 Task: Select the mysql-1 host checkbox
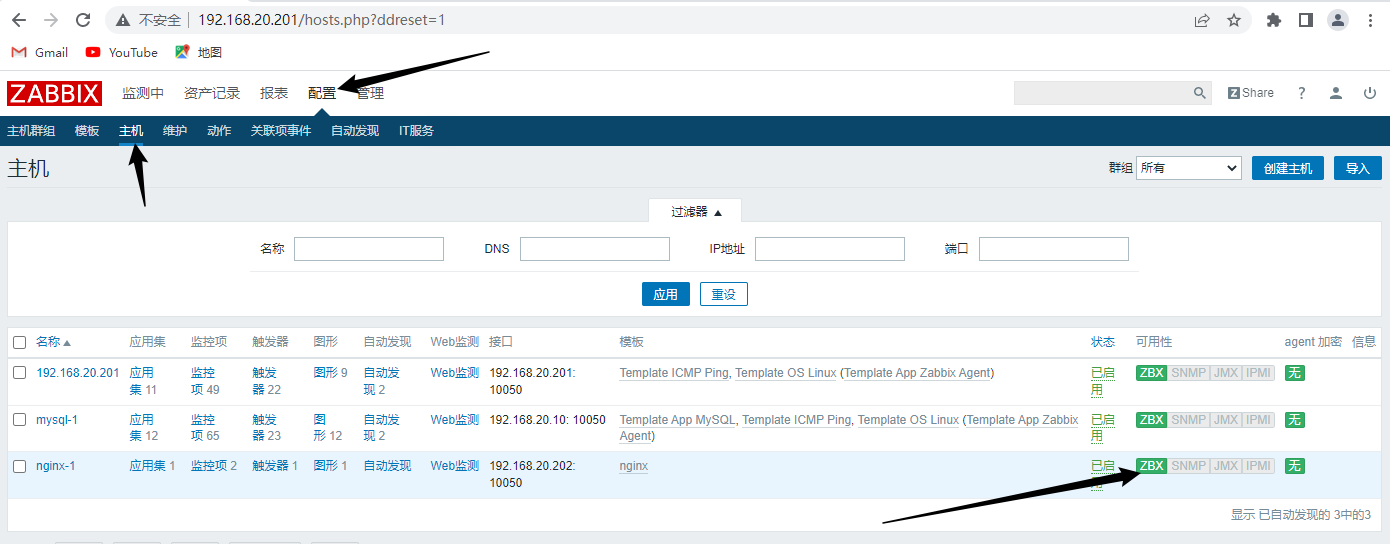tap(20, 420)
